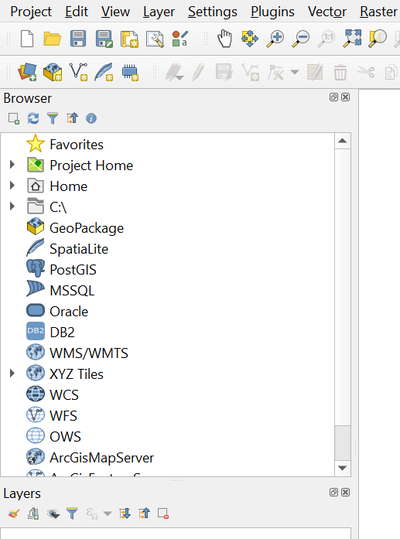
Task: Toggle Editing with pencil icon
Action: (x=198, y=72)
